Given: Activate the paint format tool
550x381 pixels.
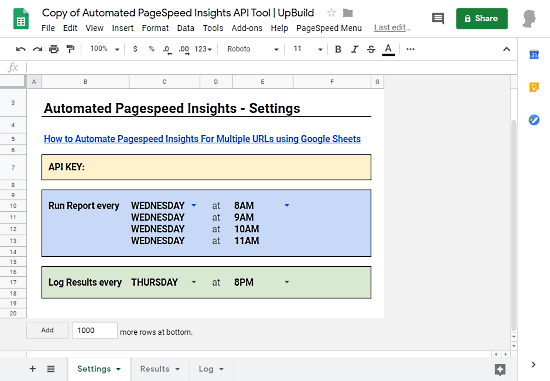Looking at the screenshot, I should click(71, 49).
